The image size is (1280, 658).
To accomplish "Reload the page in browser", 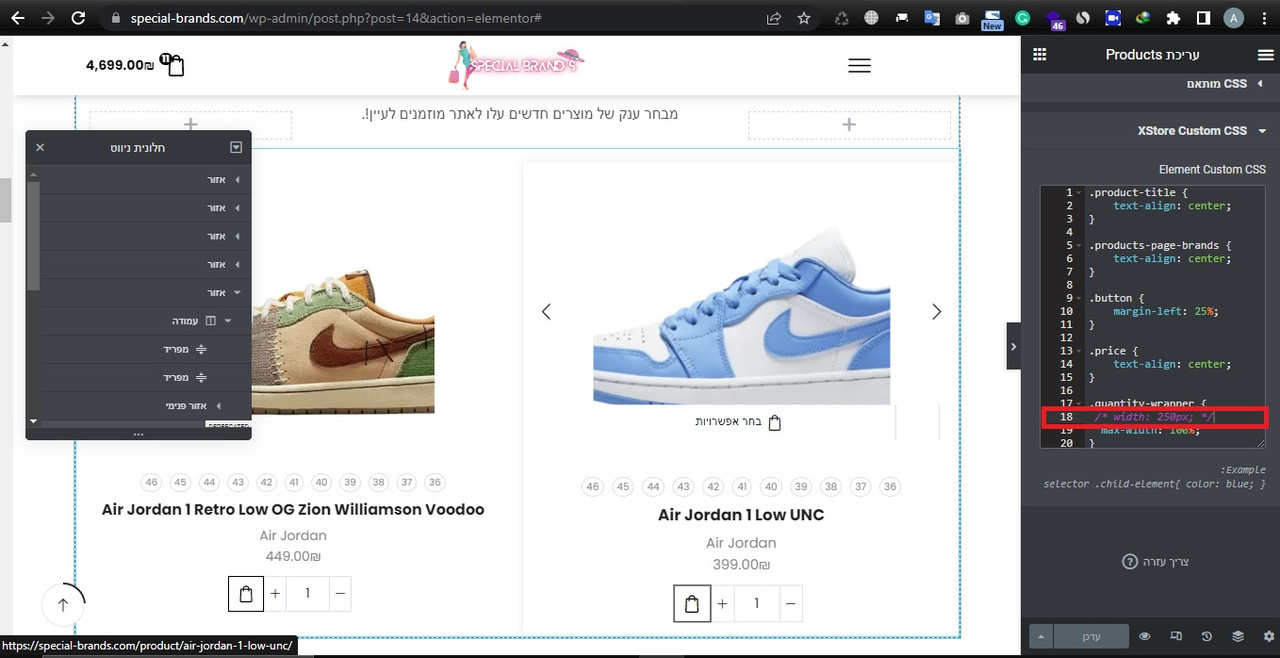I will (79, 18).
